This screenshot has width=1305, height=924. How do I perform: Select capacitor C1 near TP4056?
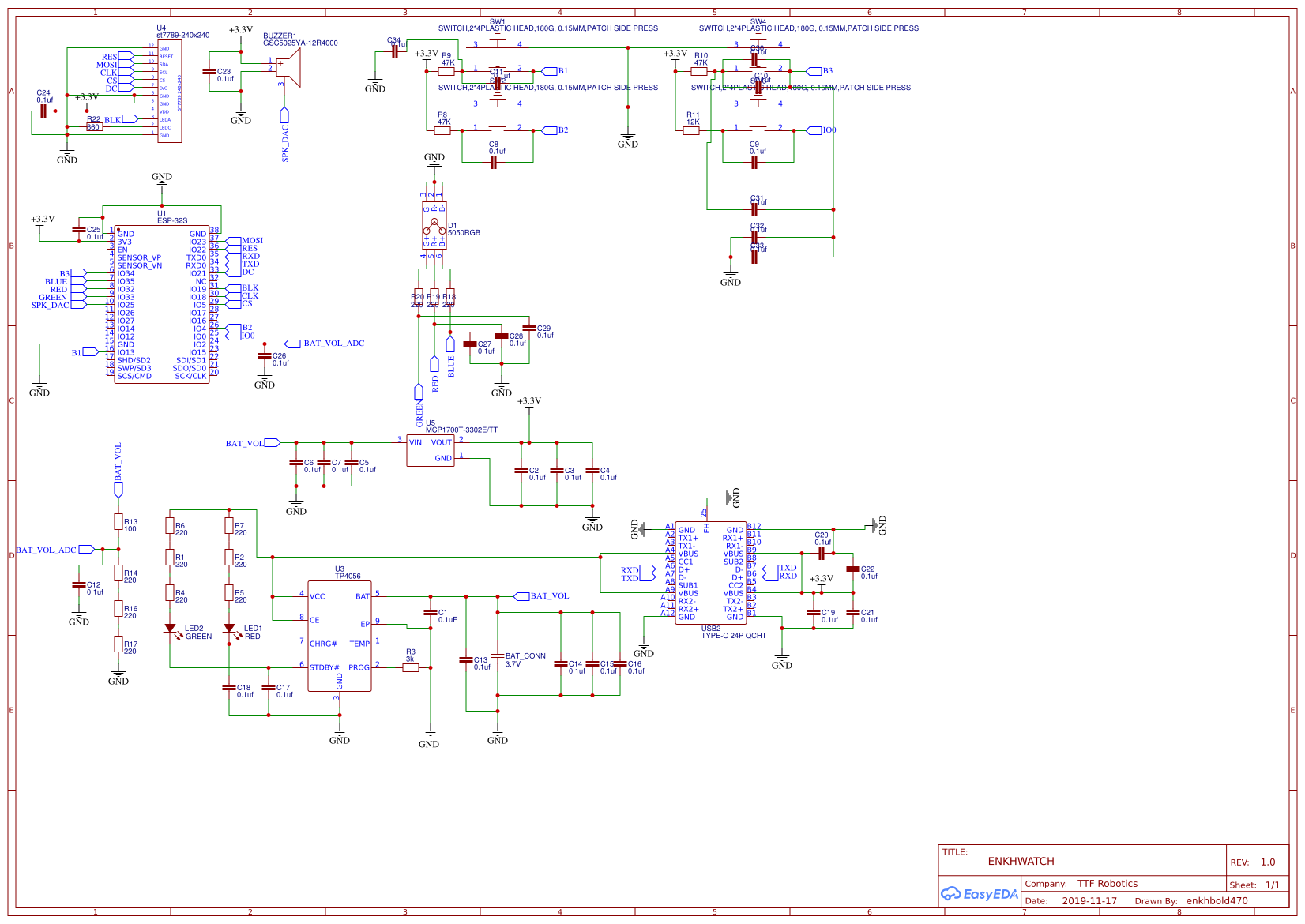tap(431, 612)
